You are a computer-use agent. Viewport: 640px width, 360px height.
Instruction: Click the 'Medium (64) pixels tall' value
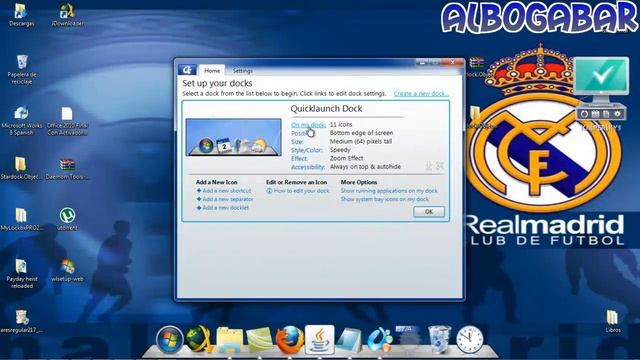coord(361,142)
